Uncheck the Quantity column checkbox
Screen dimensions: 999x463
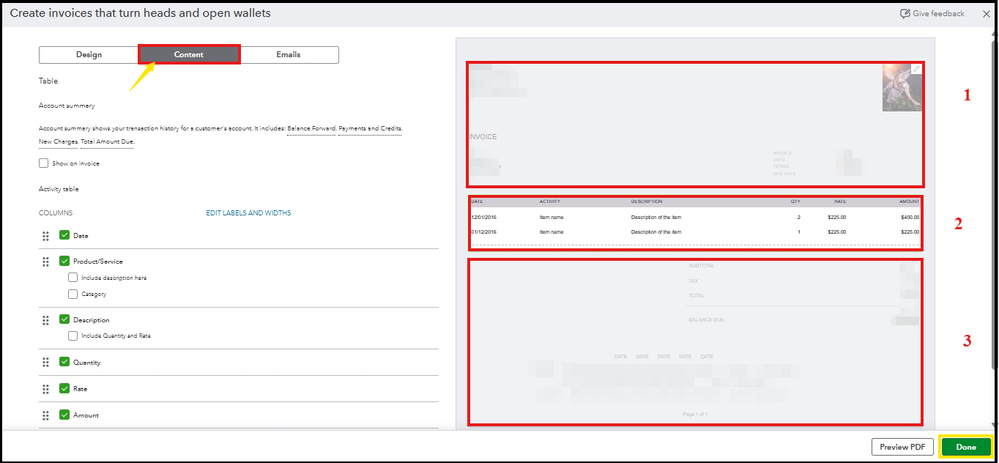(64, 362)
